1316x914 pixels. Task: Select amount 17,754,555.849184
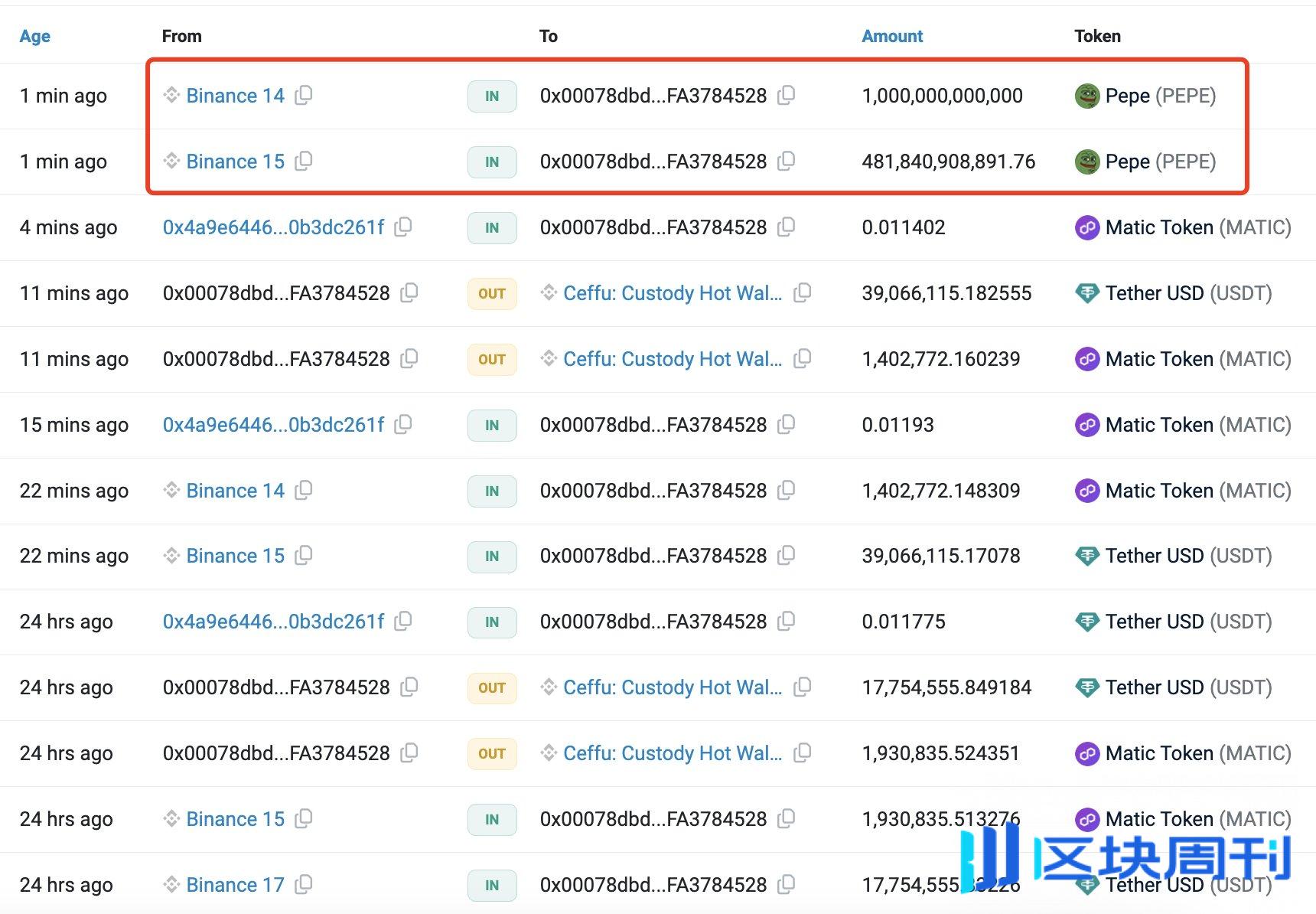click(x=946, y=687)
